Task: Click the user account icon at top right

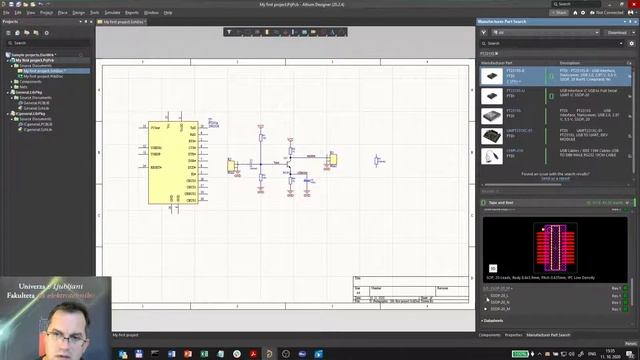Action: (x=631, y=13)
